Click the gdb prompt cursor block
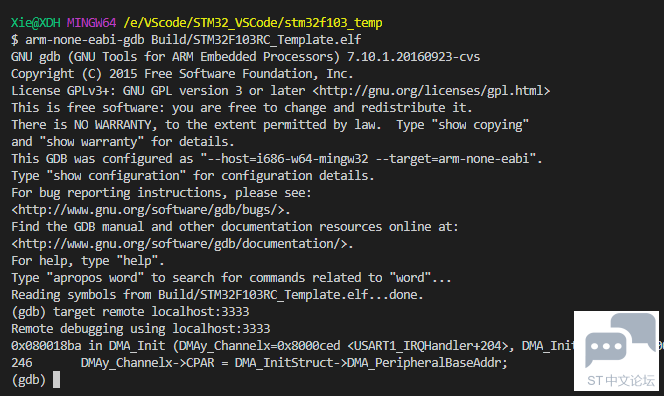The image size is (664, 396). [x=56, y=379]
